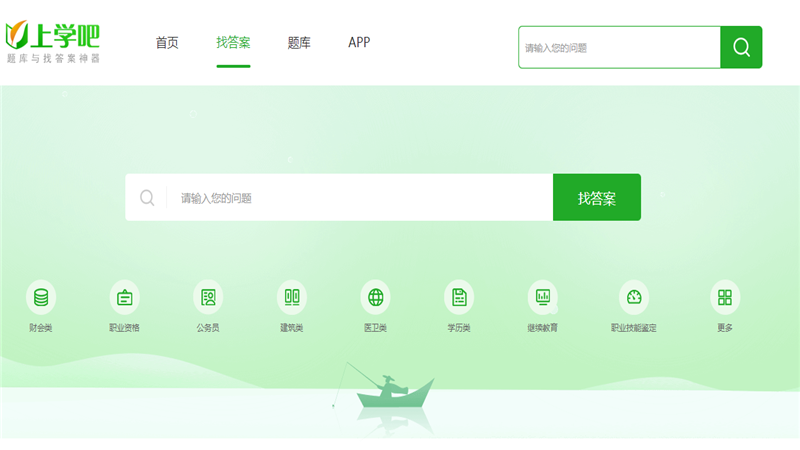Click the 建筑类 text label
Viewport: 800px width, 450px height.
[292, 328]
